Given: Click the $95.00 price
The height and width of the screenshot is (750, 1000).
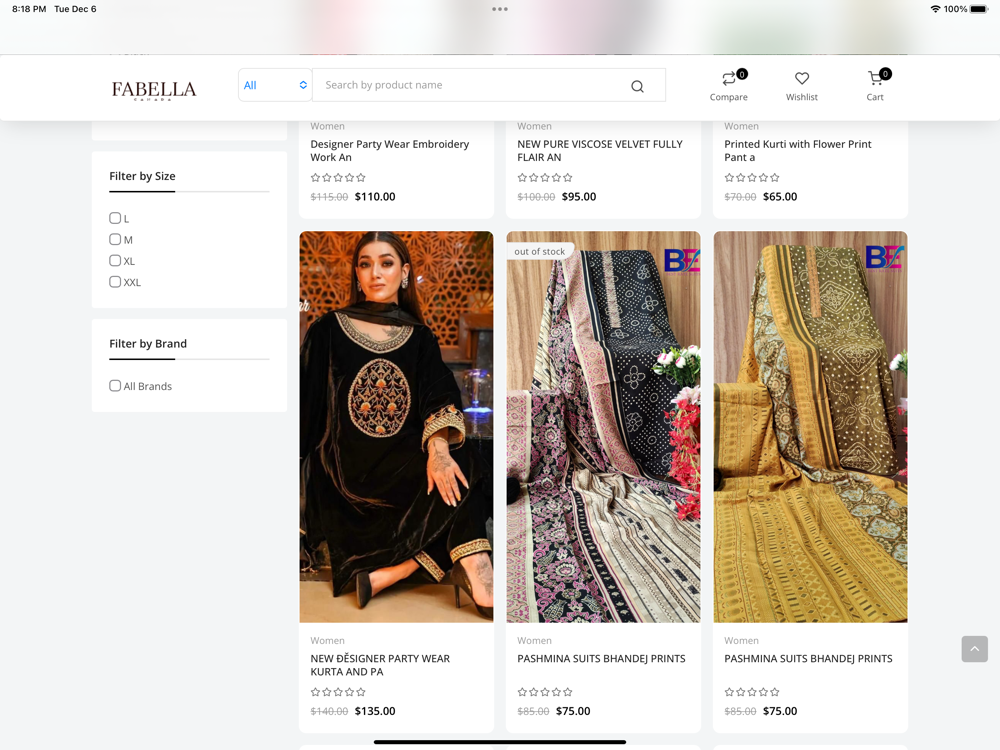Looking at the screenshot, I should (x=579, y=196).
